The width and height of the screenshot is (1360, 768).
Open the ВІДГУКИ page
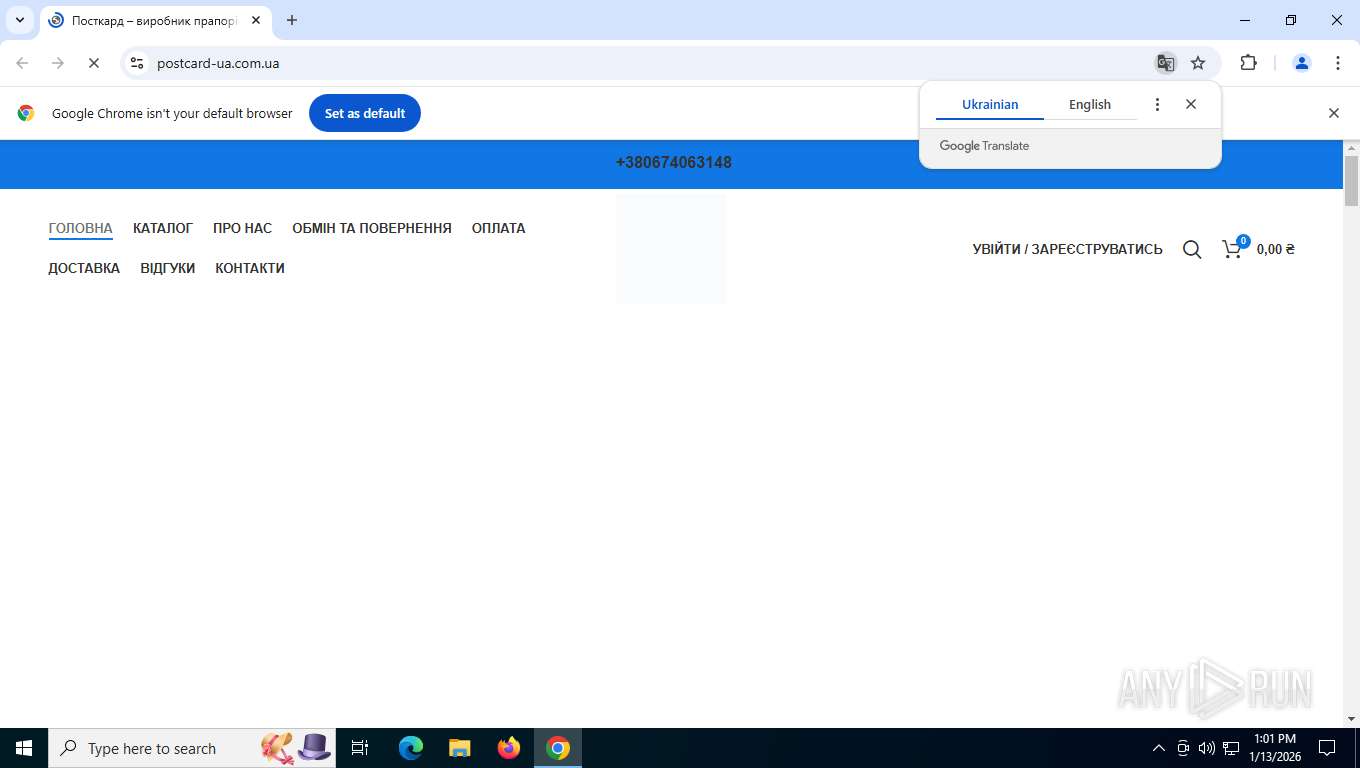[168, 268]
